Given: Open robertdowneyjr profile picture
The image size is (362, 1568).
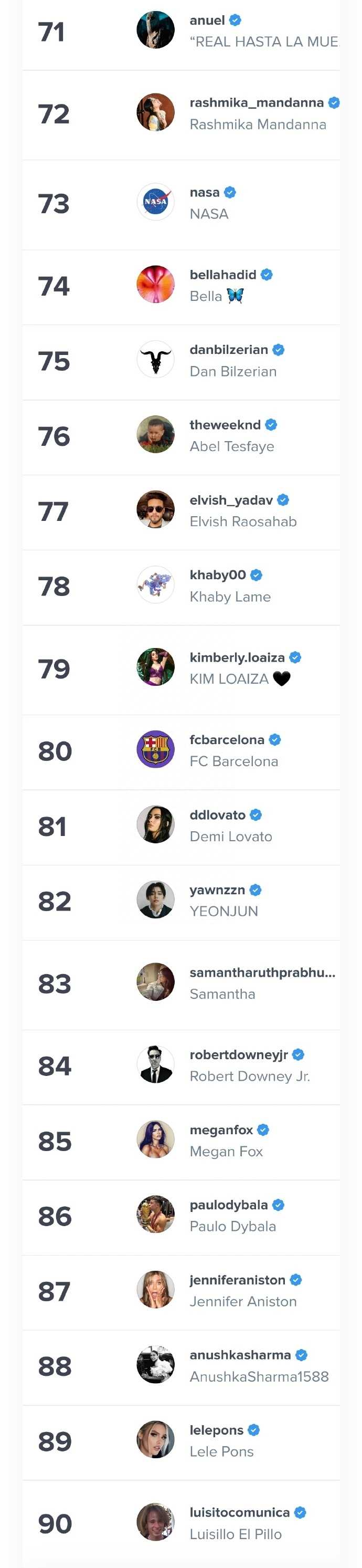Looking at the screenshot, I should tap(155, 1064).
